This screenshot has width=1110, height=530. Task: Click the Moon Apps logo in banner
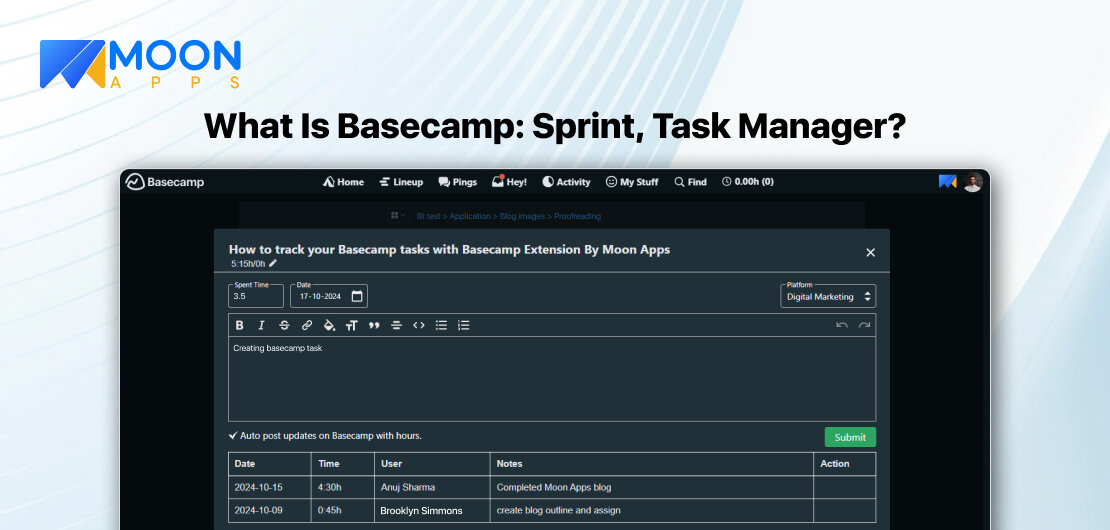tap(140, 64)
